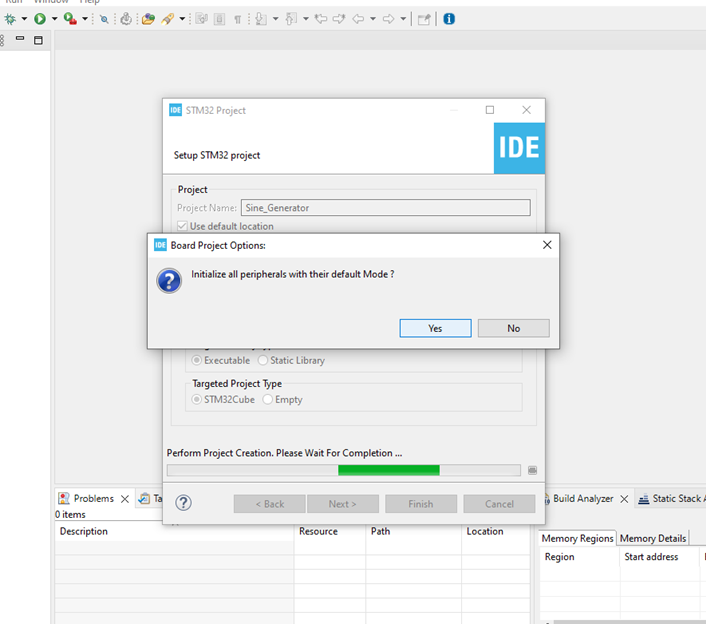Click Cancel in STM32 Project wizard
Screen dimensions: 706x624
499,504
